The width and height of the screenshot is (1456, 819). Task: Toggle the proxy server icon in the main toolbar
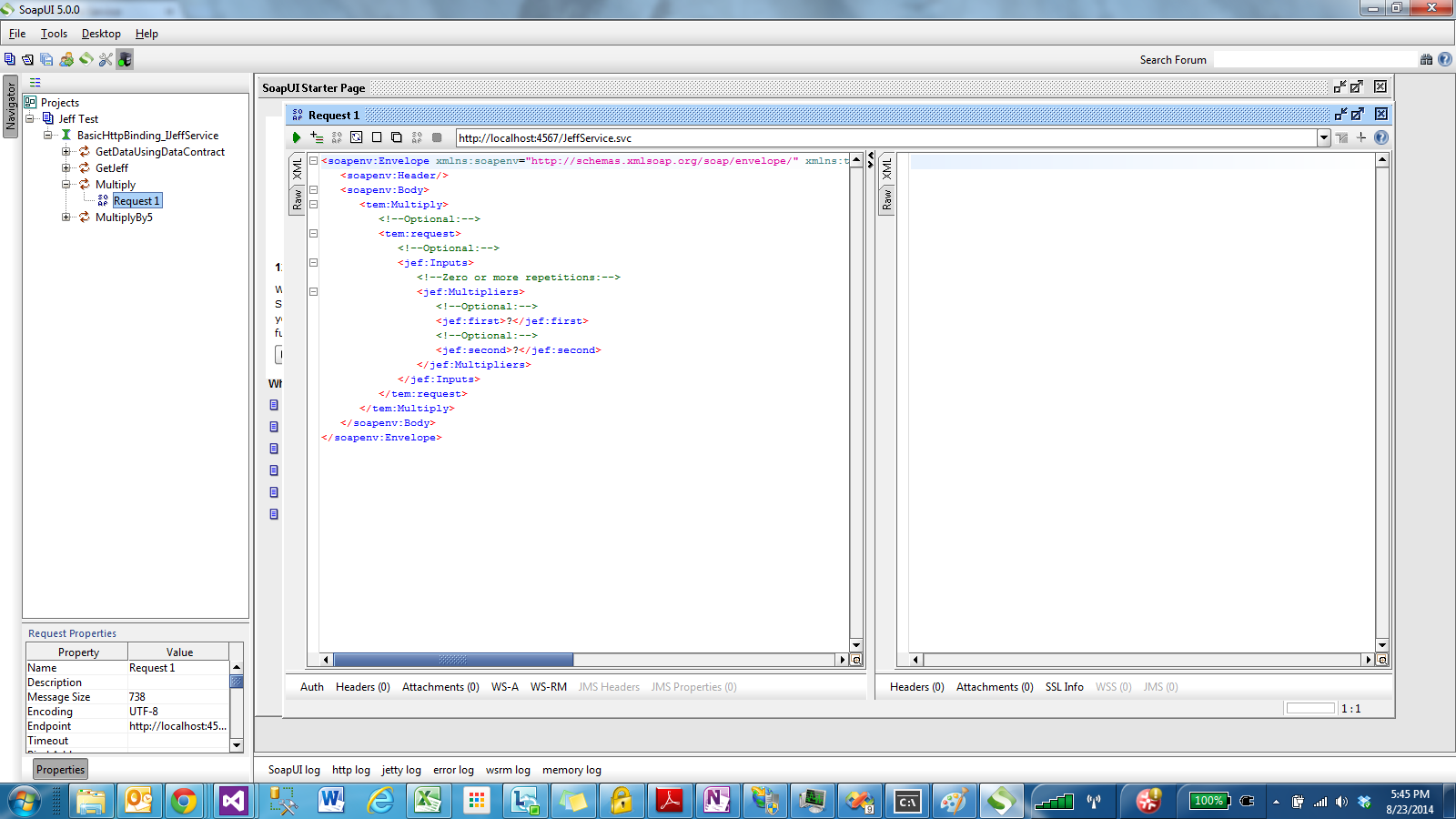tap(125, 59)
